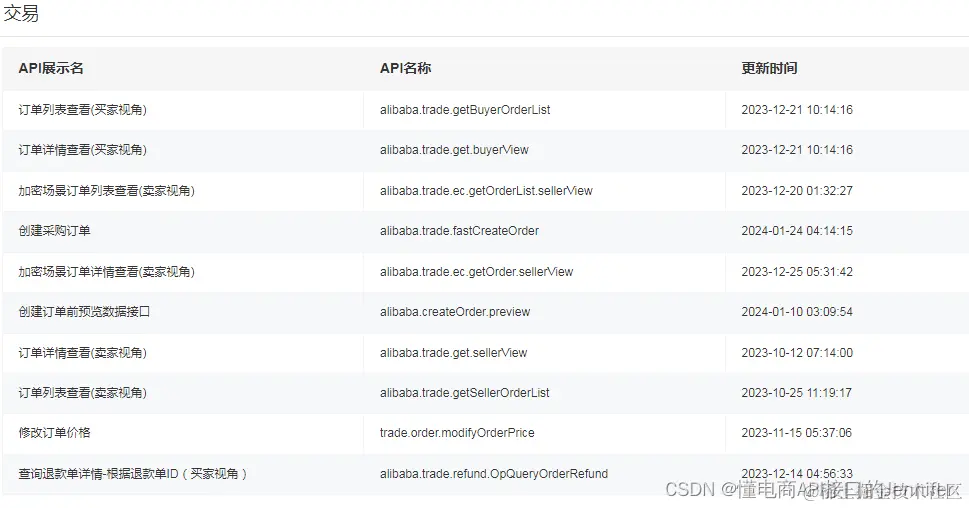Select the 订单列表查看(买家视角) row label
Screen dimensions: 969x508
pyautogui.click(x=83, y=110)
